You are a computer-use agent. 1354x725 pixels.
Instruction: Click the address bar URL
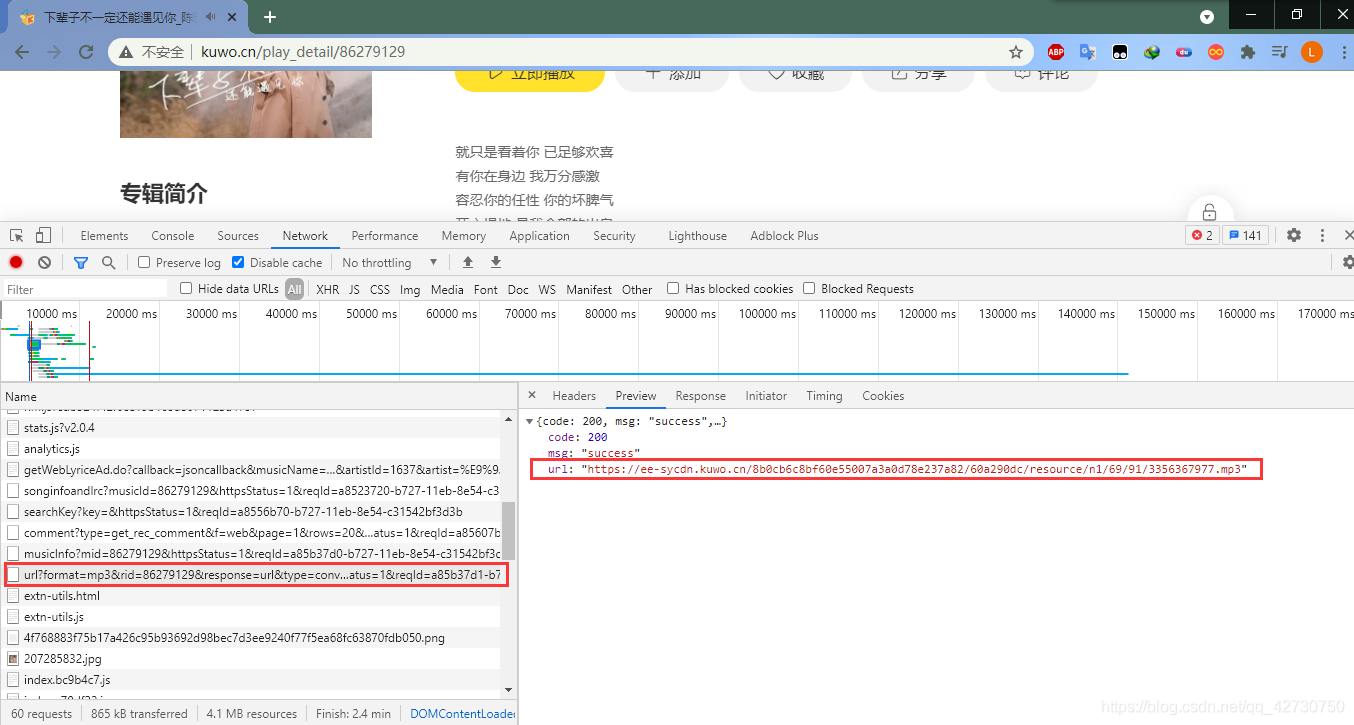pyautogui.click(x=303, y=52)
